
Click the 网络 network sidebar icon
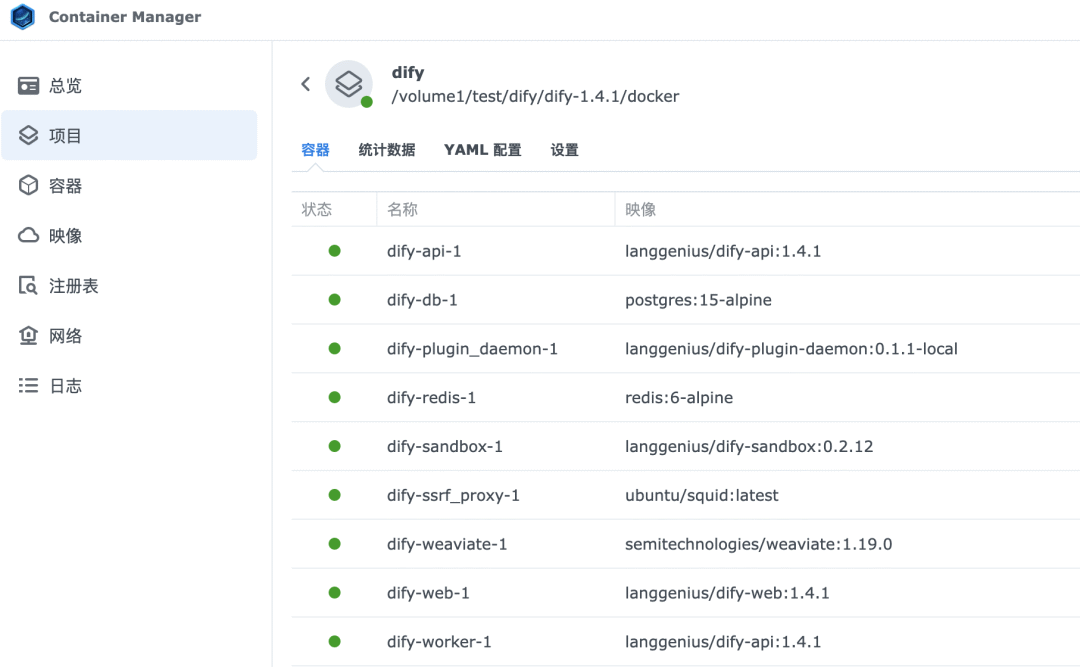[28, 336]
